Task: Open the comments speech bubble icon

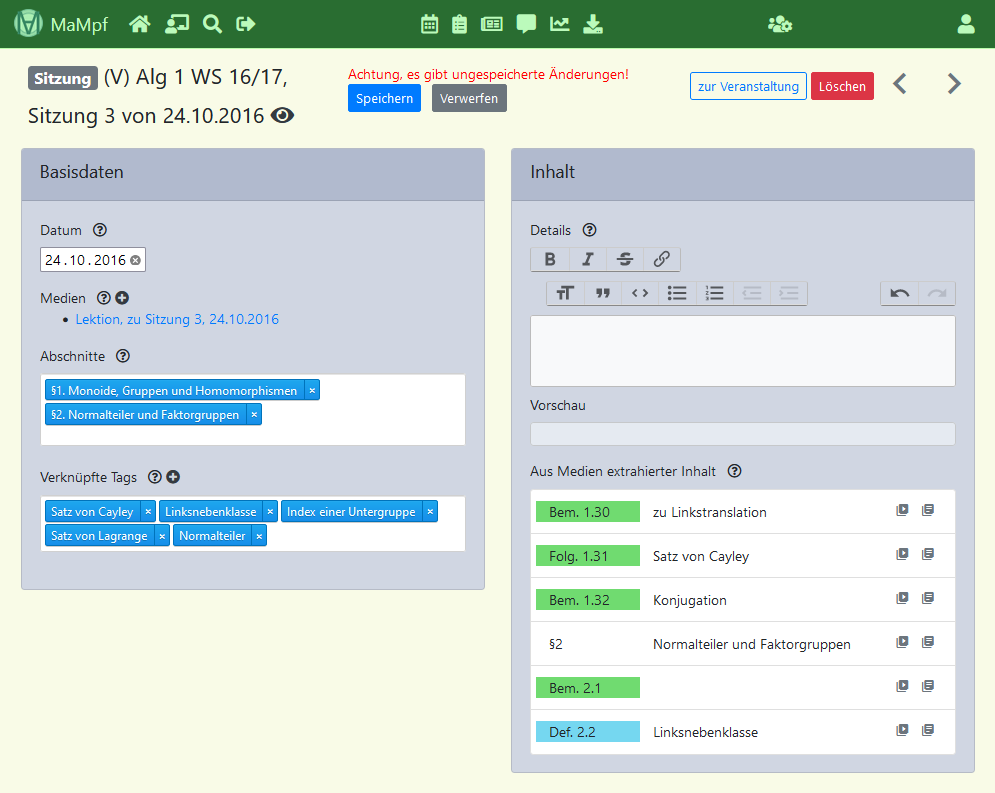Action: tap(526, 24)
